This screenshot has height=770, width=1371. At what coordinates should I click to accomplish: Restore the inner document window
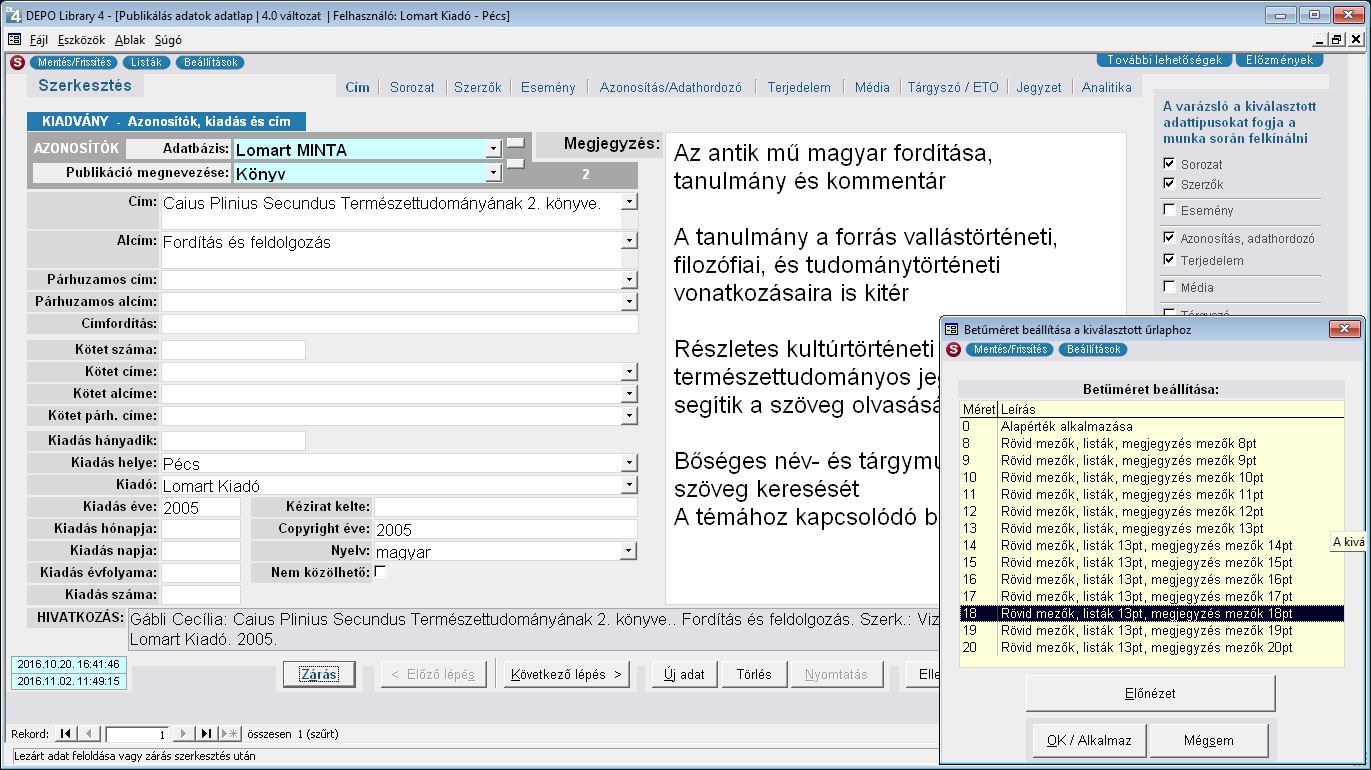pos(1336,40)
